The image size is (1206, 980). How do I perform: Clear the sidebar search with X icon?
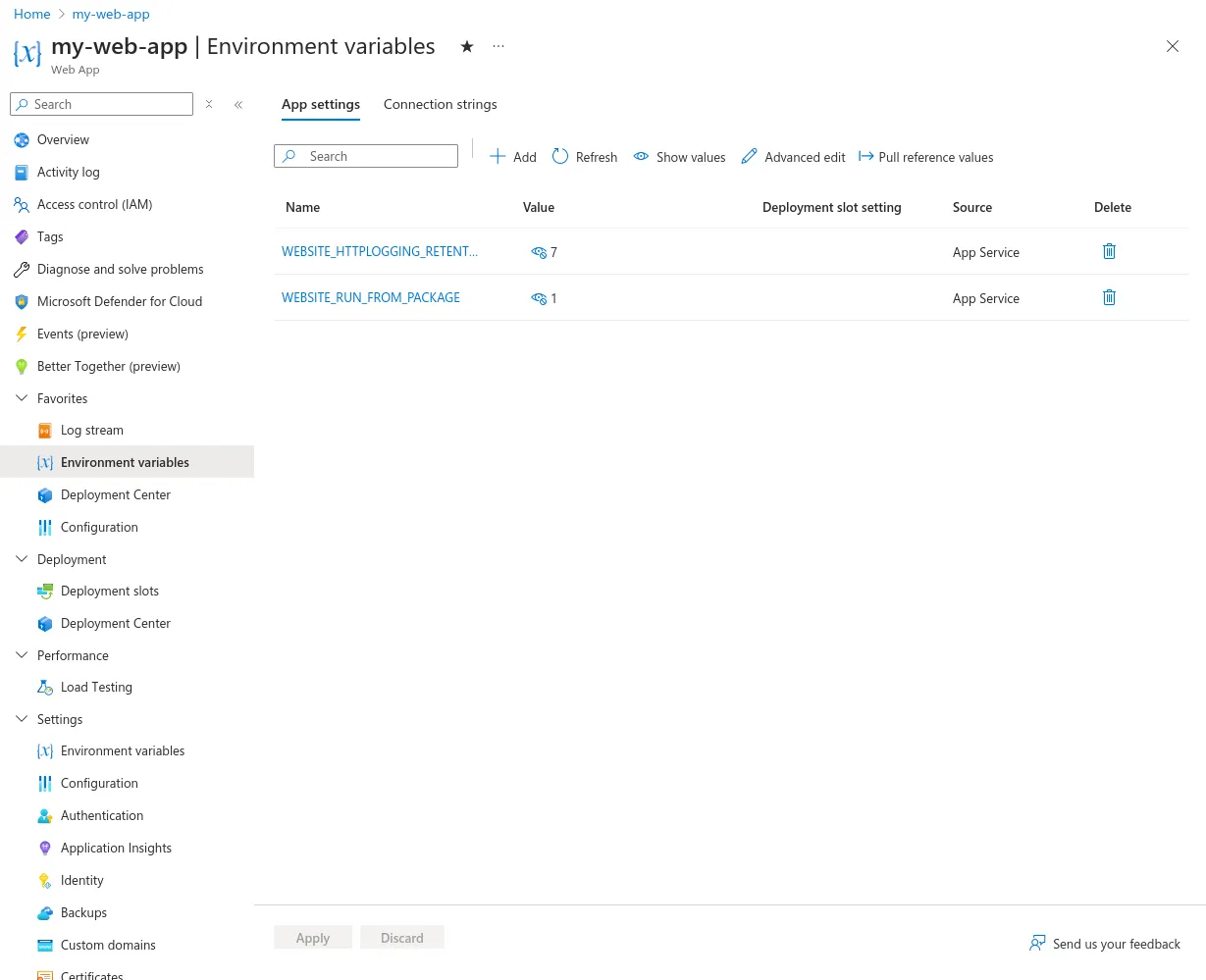tap(209, 104)
